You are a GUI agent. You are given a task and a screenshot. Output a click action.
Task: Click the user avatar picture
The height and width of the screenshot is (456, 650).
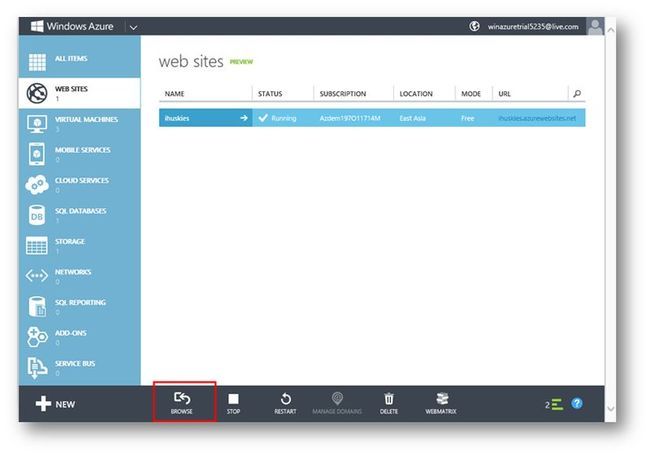click(595, 26)
